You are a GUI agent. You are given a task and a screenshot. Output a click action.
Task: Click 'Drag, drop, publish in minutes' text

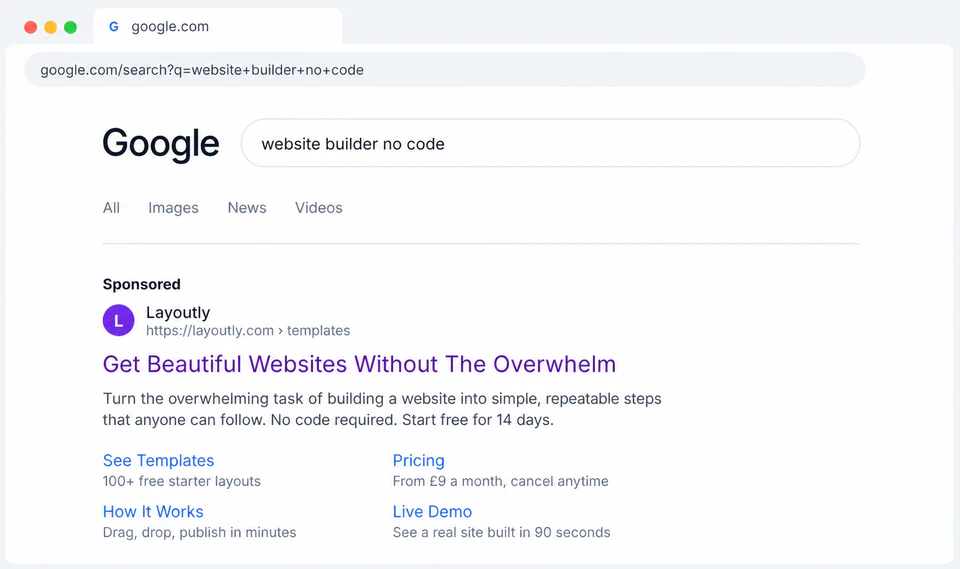(200, 533)
